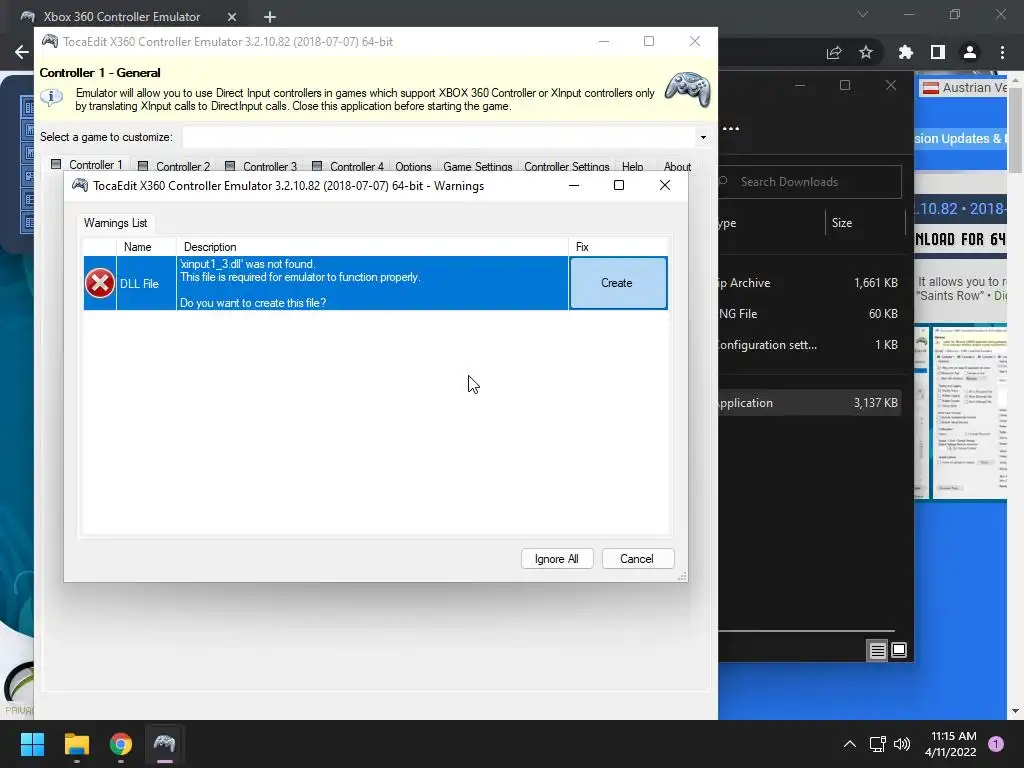Screen dimensions: 1024x768
Task: Bookmark this page with the star icon
Action: 866,52
